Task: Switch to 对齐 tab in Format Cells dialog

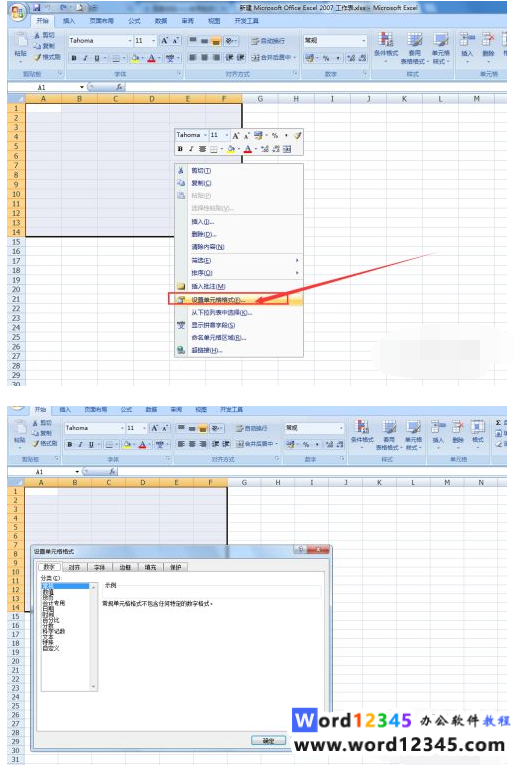Action: 74,567
